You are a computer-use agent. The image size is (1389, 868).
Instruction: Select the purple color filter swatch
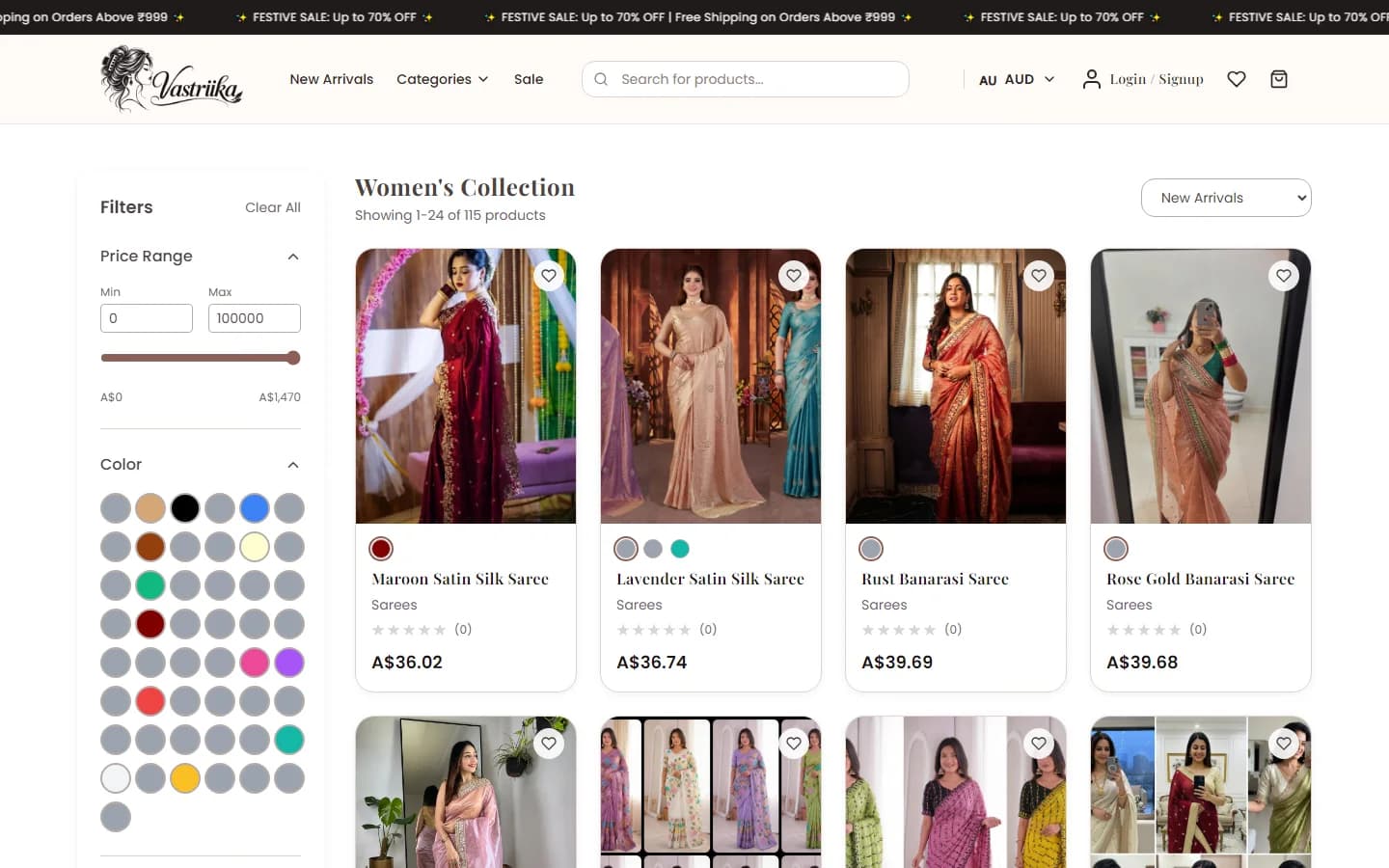tap(289, 663)
